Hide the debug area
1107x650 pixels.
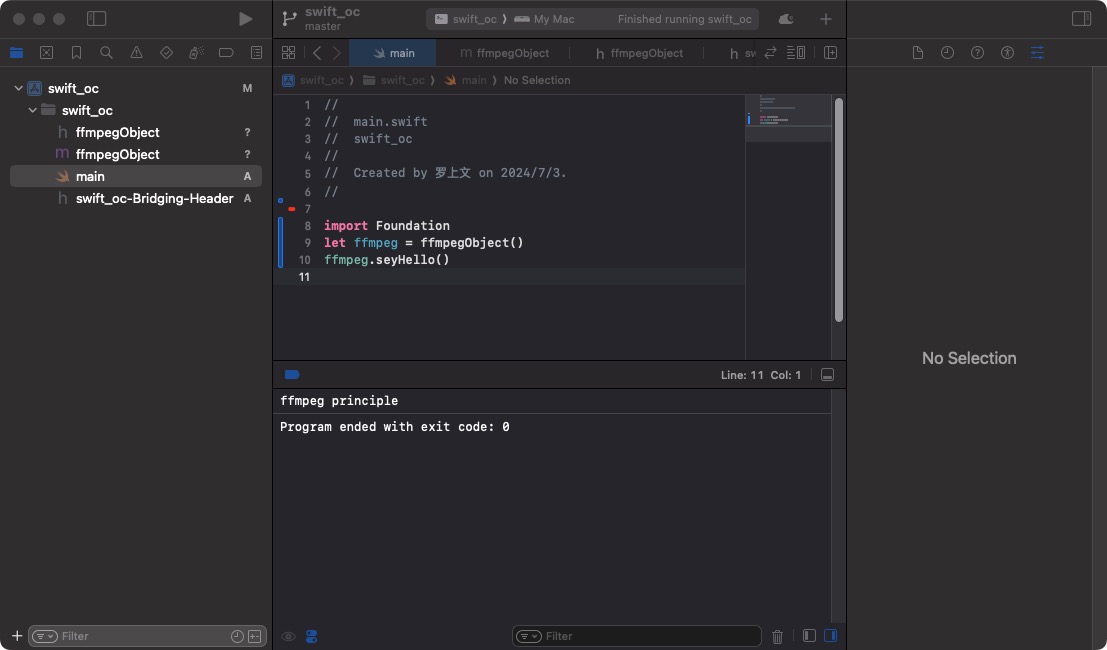[827, 375]
